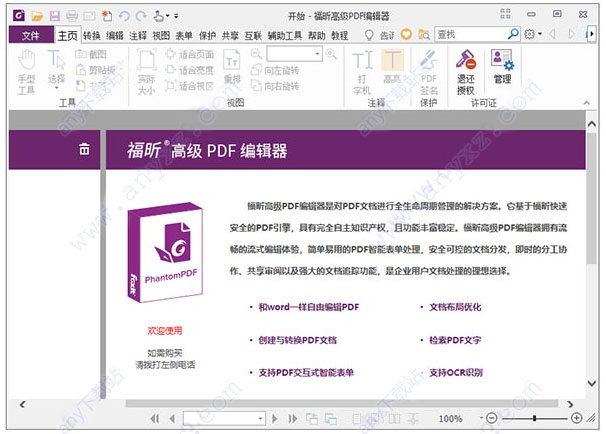This screenshot has height=434, width=606.
Task: Click 向右旋转 rotate right
Action: coord(275,86)
